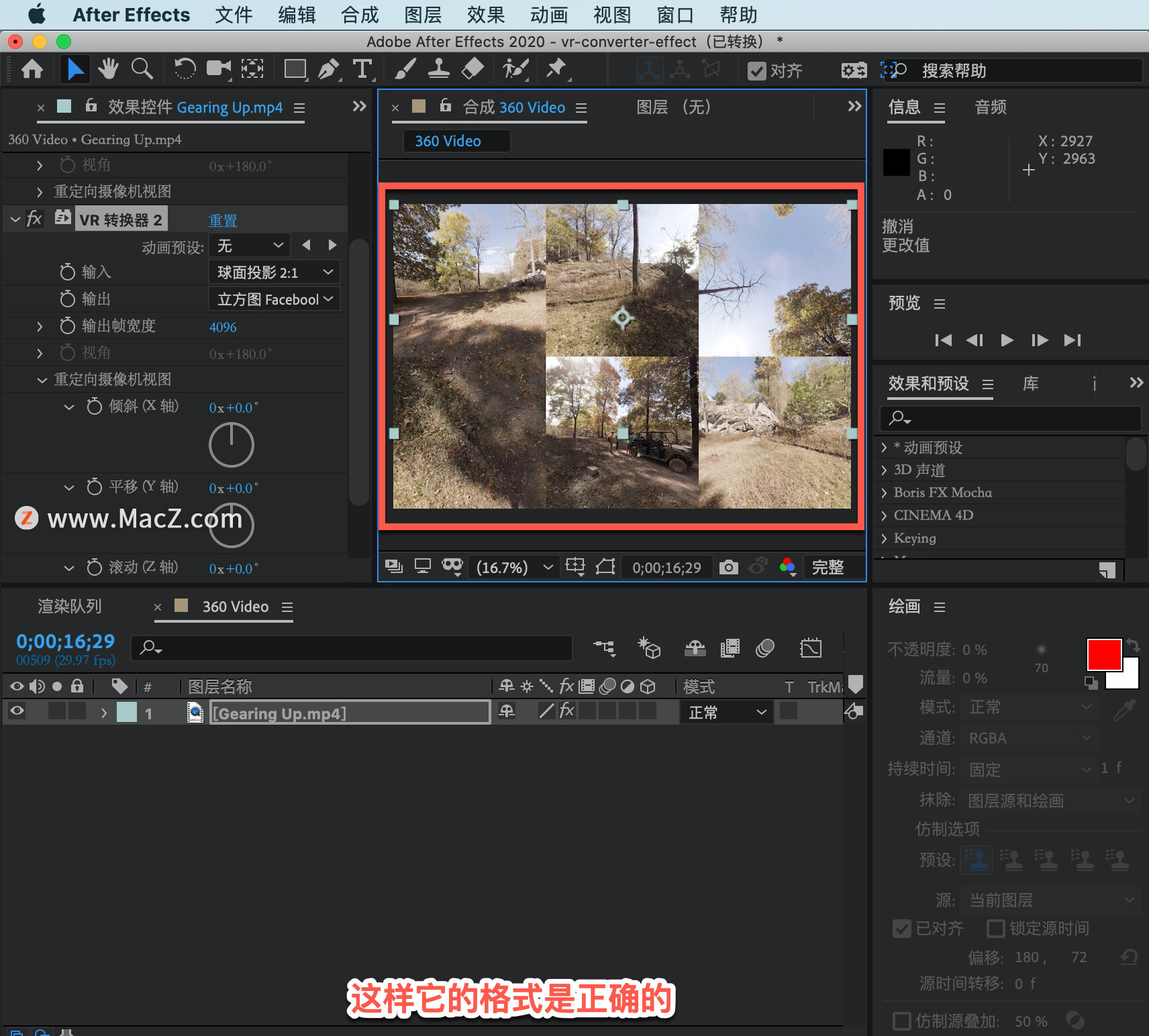The height and width of the screenshot is (1036, 1149).
Task: Toggle the 对齐 snapping checkbox
Action: pos(757,70)
